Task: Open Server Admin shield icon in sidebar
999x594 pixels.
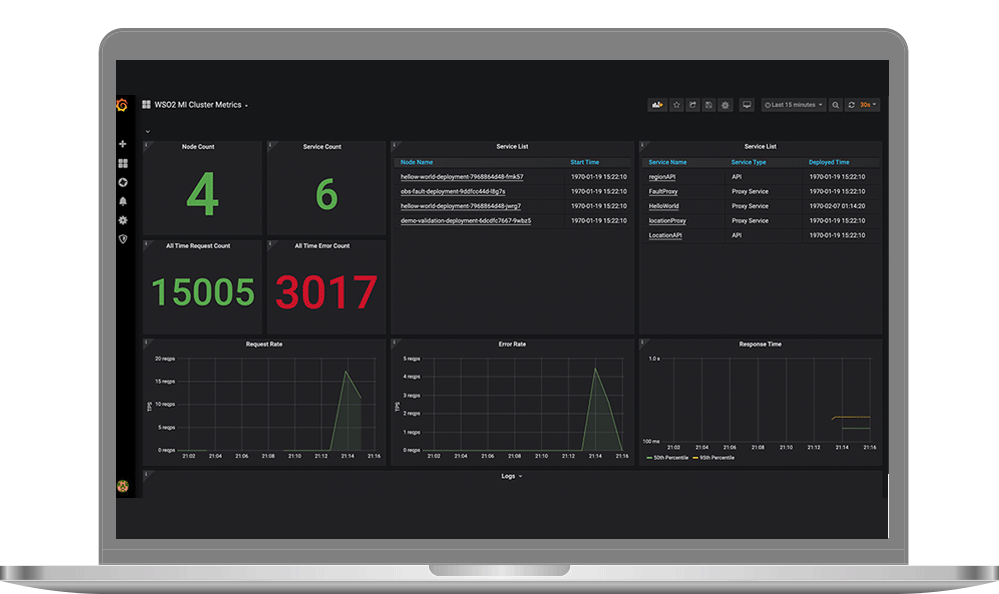Action: click(123, 239)
